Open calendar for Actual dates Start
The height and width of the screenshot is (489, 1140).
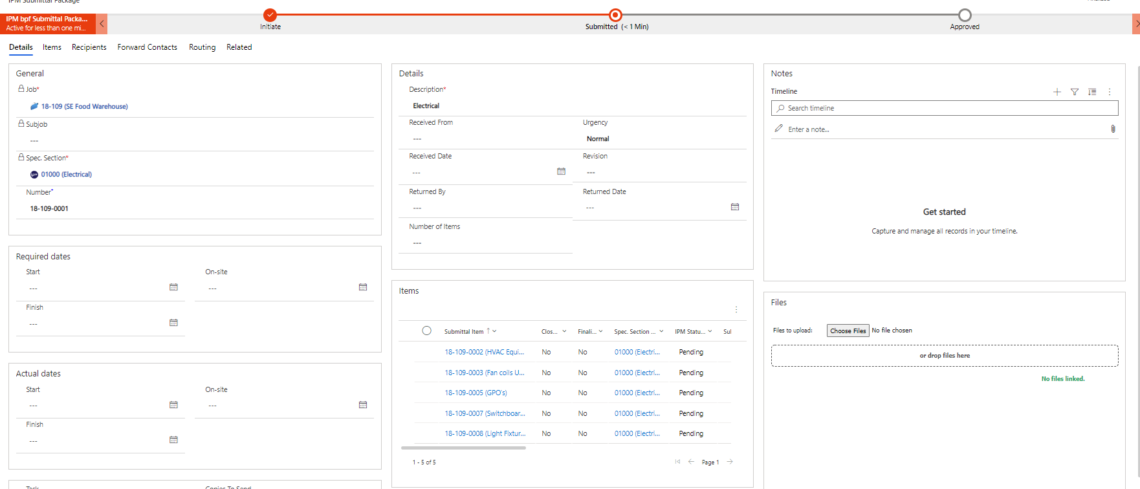pos(174,405)
